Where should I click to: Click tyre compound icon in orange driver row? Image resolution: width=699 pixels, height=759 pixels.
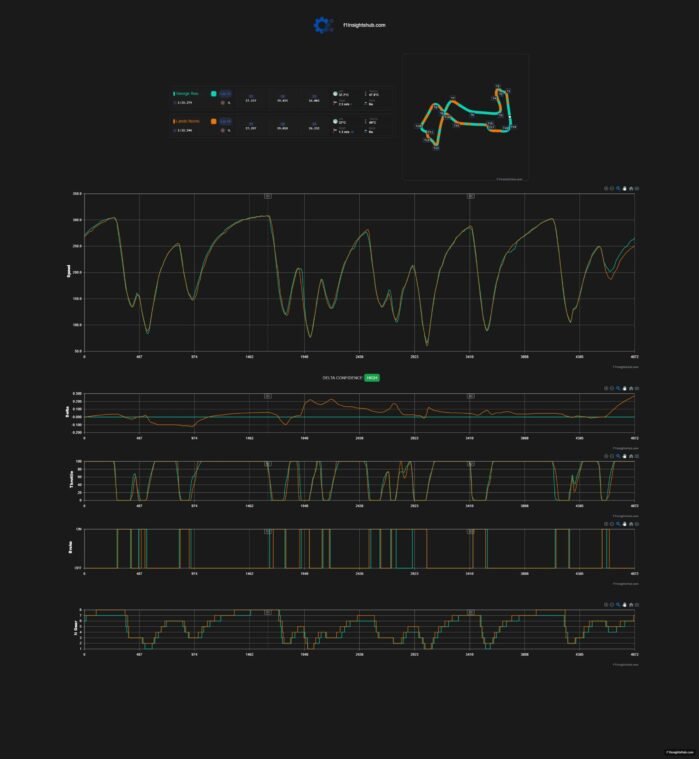coord(223,130)
